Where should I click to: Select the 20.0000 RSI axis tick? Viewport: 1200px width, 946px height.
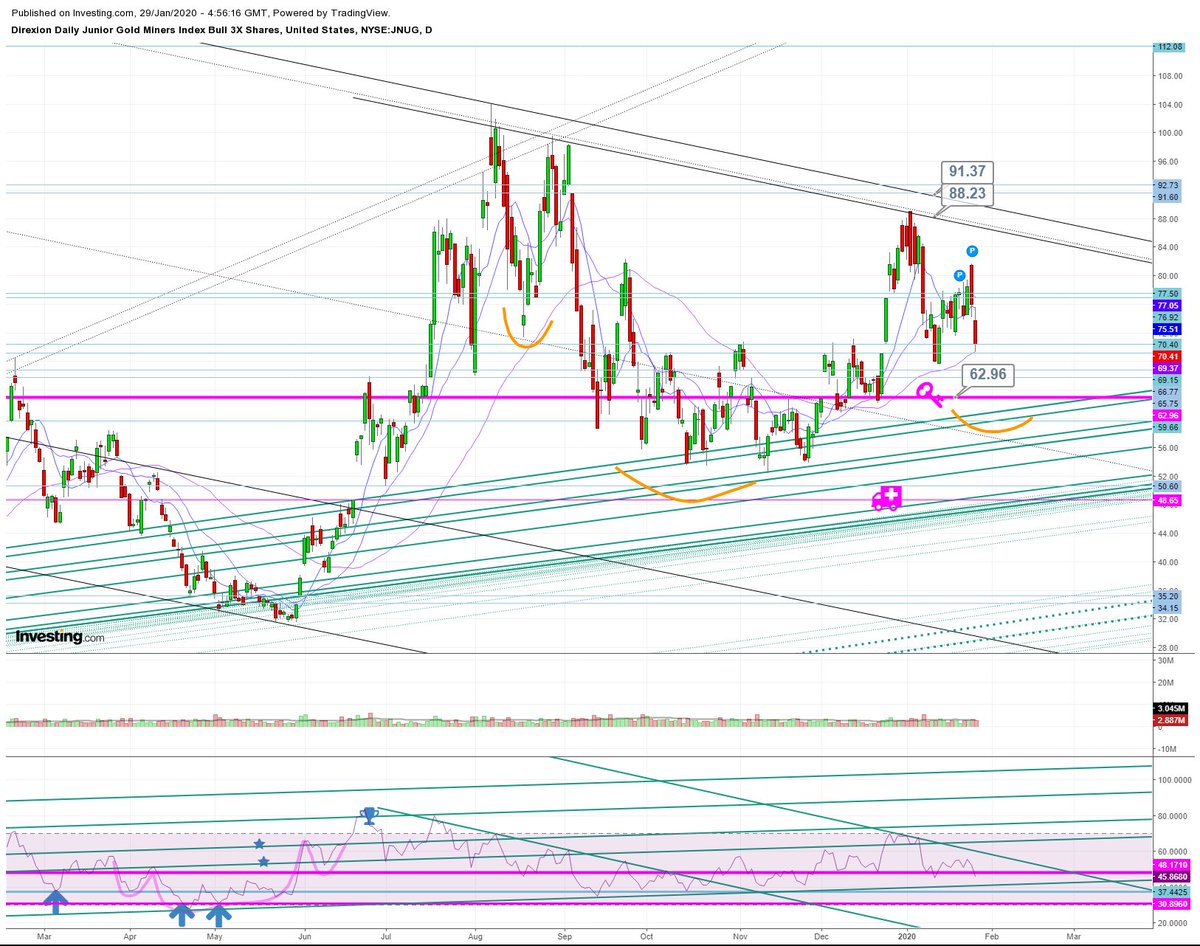[1171, 925]
